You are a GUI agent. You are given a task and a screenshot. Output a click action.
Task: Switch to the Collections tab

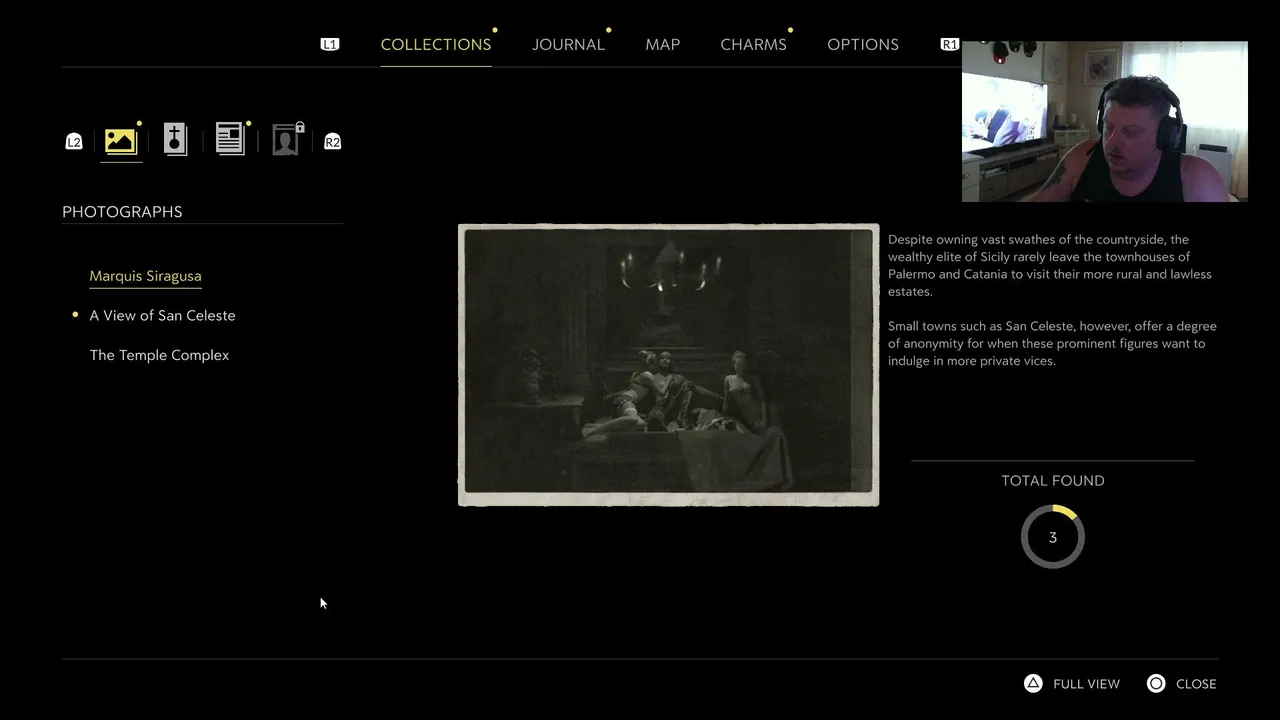[x=436, y=44]
